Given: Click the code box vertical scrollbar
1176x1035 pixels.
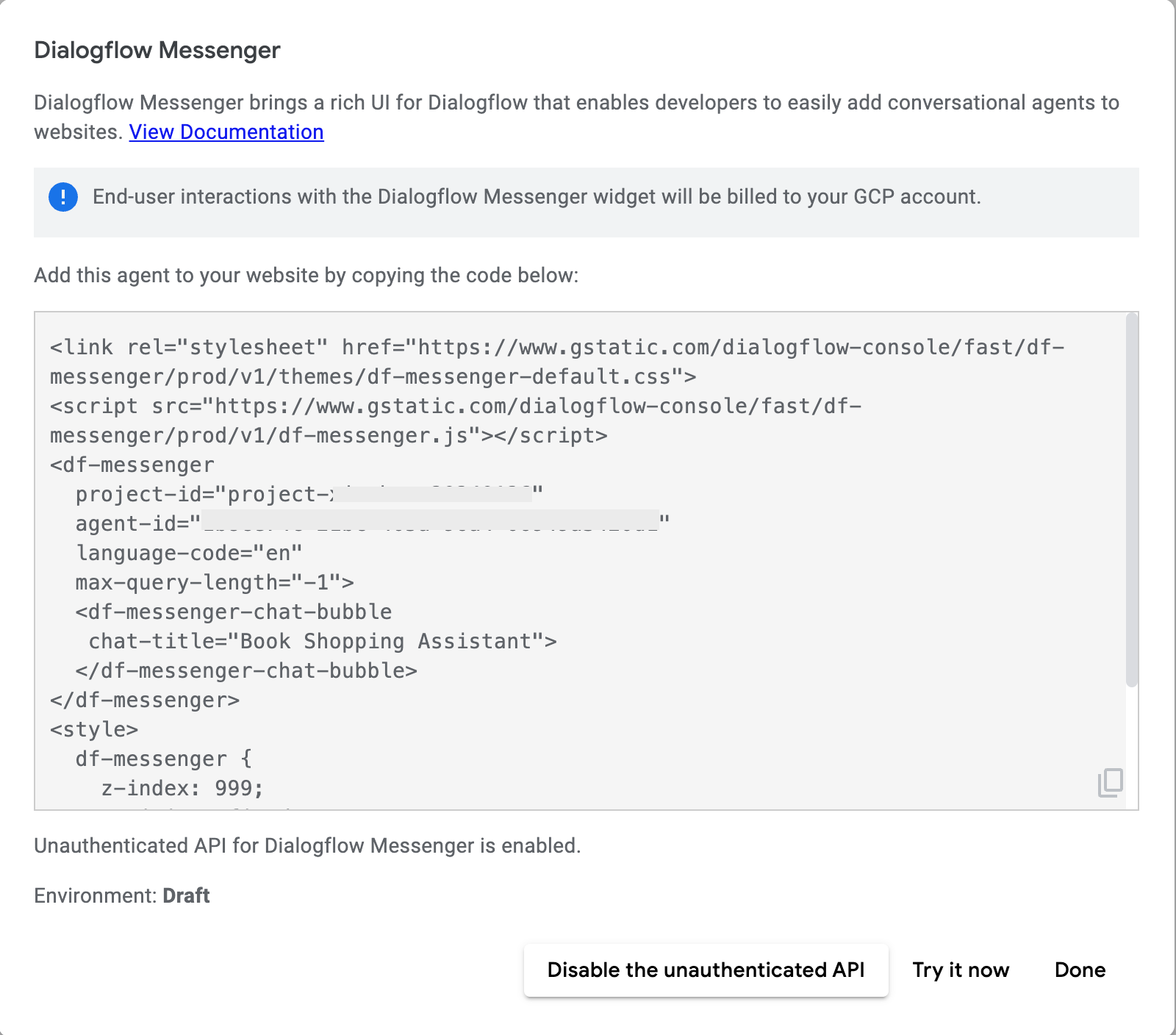Looking at the screenshot, I should pyautogui.click(x=1132, y=500).
